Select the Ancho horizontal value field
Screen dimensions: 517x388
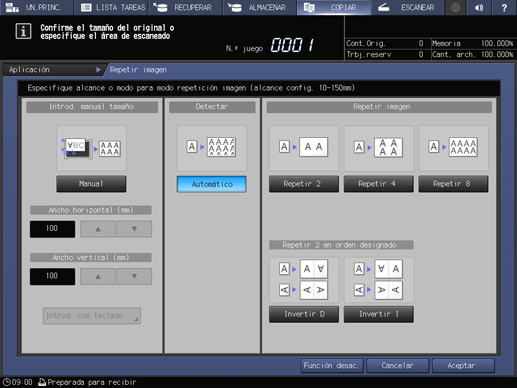(x=52, y=229)
